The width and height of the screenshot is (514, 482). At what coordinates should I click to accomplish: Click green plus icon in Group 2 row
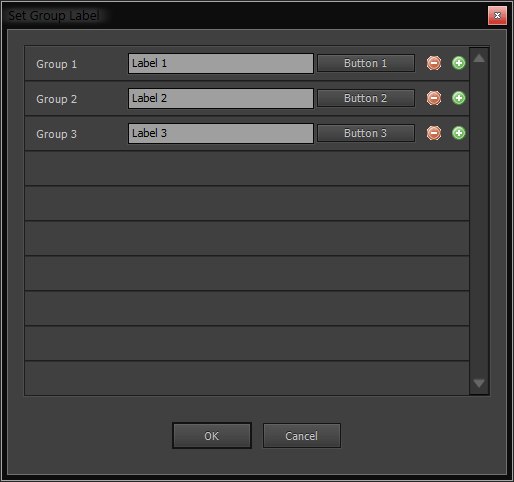click(459, 98)
